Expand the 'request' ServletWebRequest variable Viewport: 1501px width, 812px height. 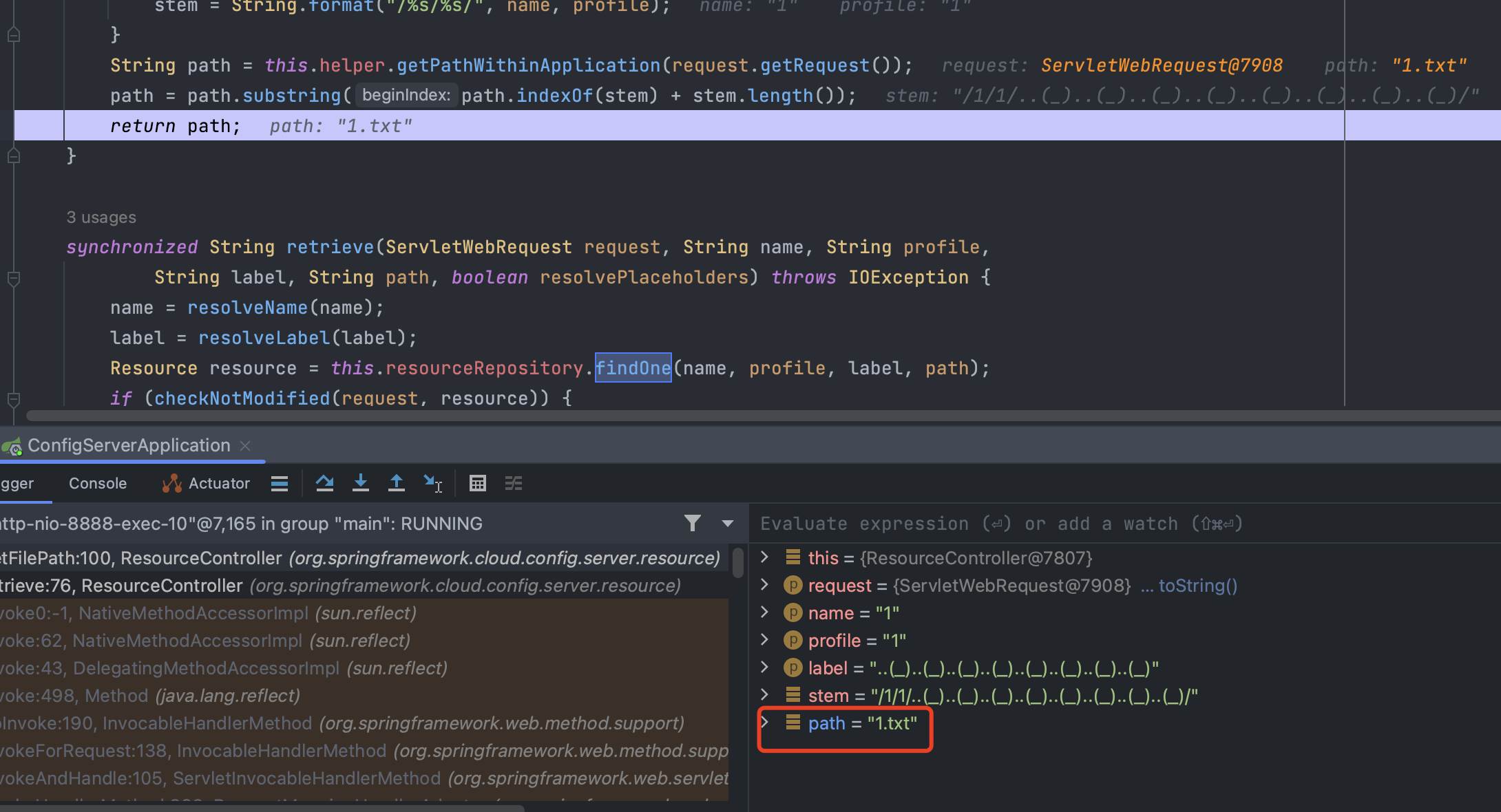click(764, 585)
